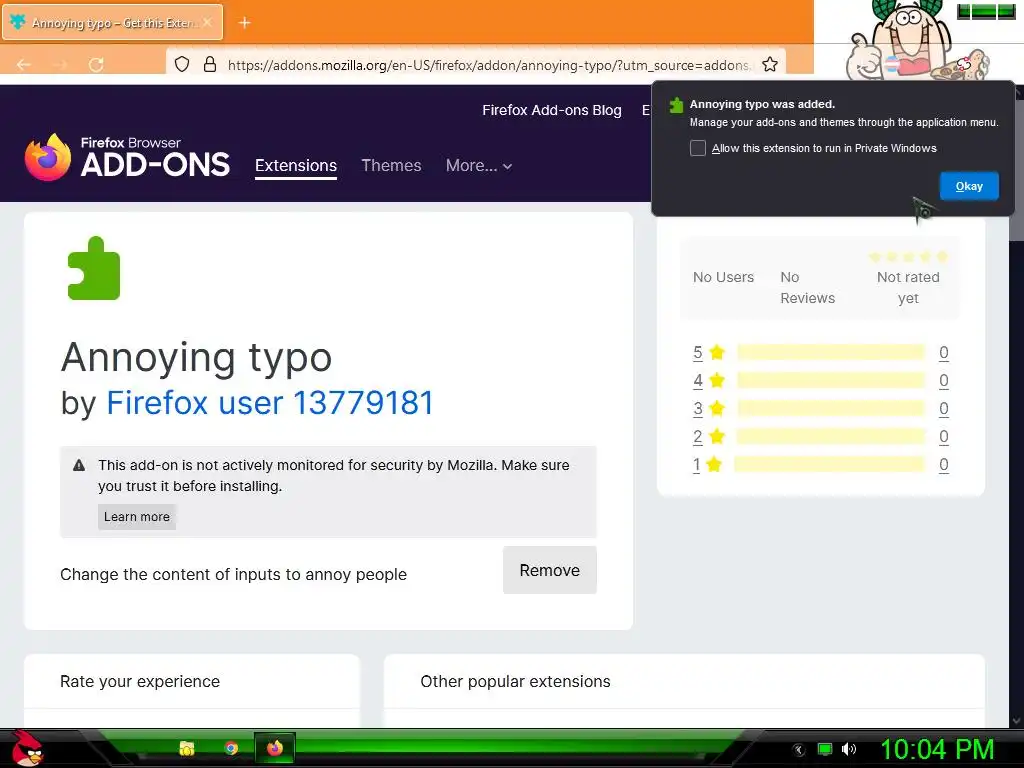Launch Chrome from the taskbar
The image size is (1024, 768).
(231, 748)
